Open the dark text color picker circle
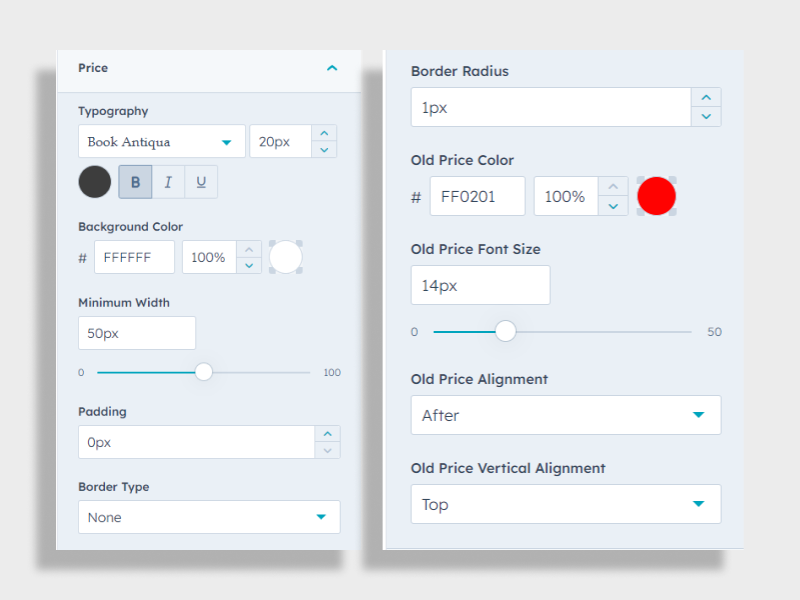Screen dimensions: 800x600 (95, 181)
